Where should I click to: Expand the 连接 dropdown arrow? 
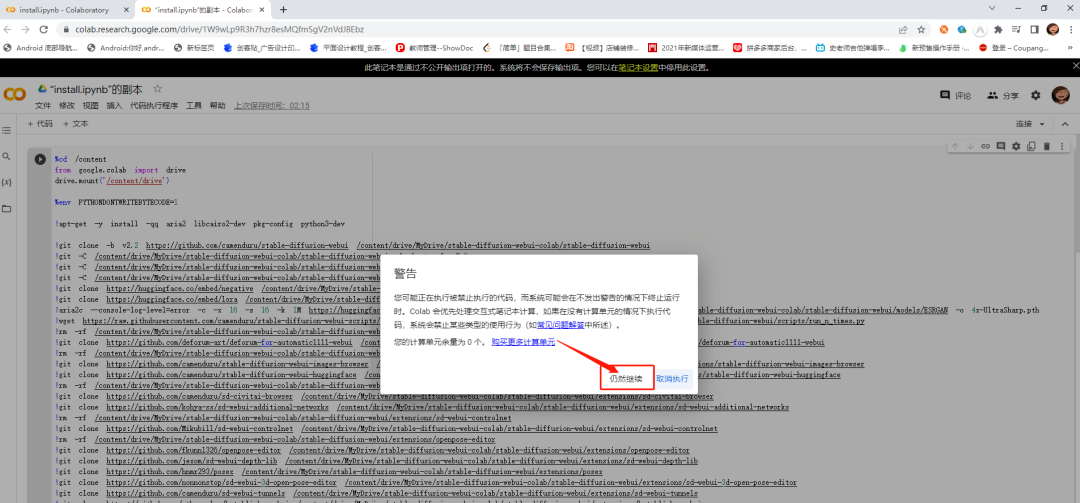point(1042,124)
